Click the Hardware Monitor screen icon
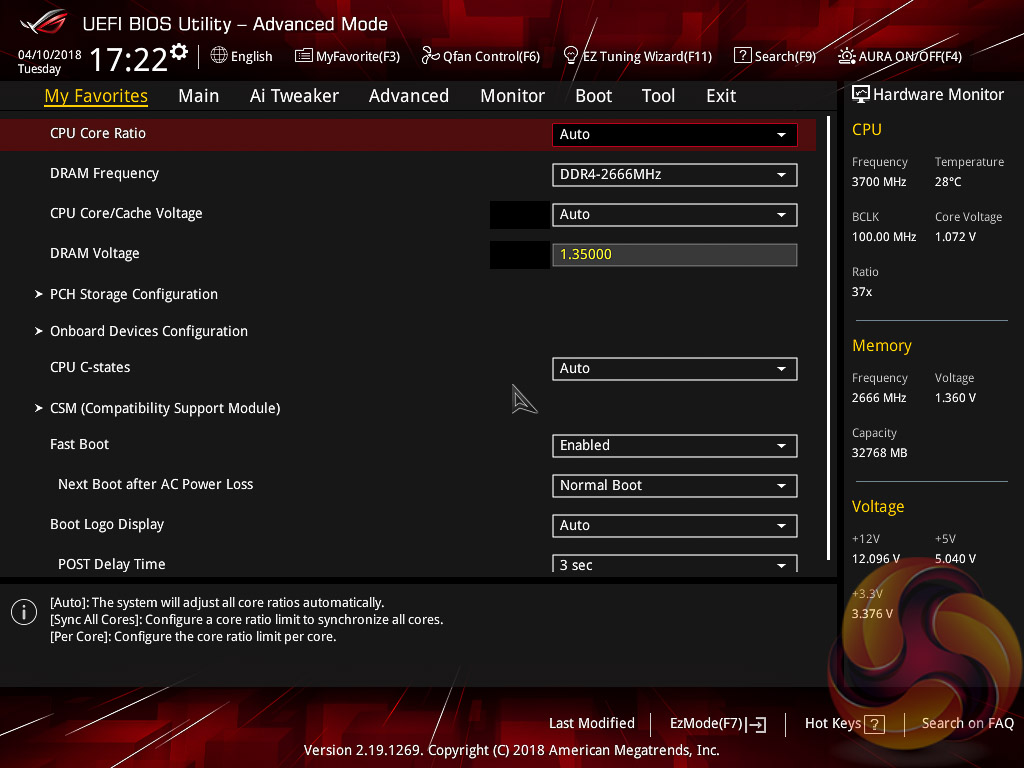The height and width of the screenshot is (768, 1024). 861,95
